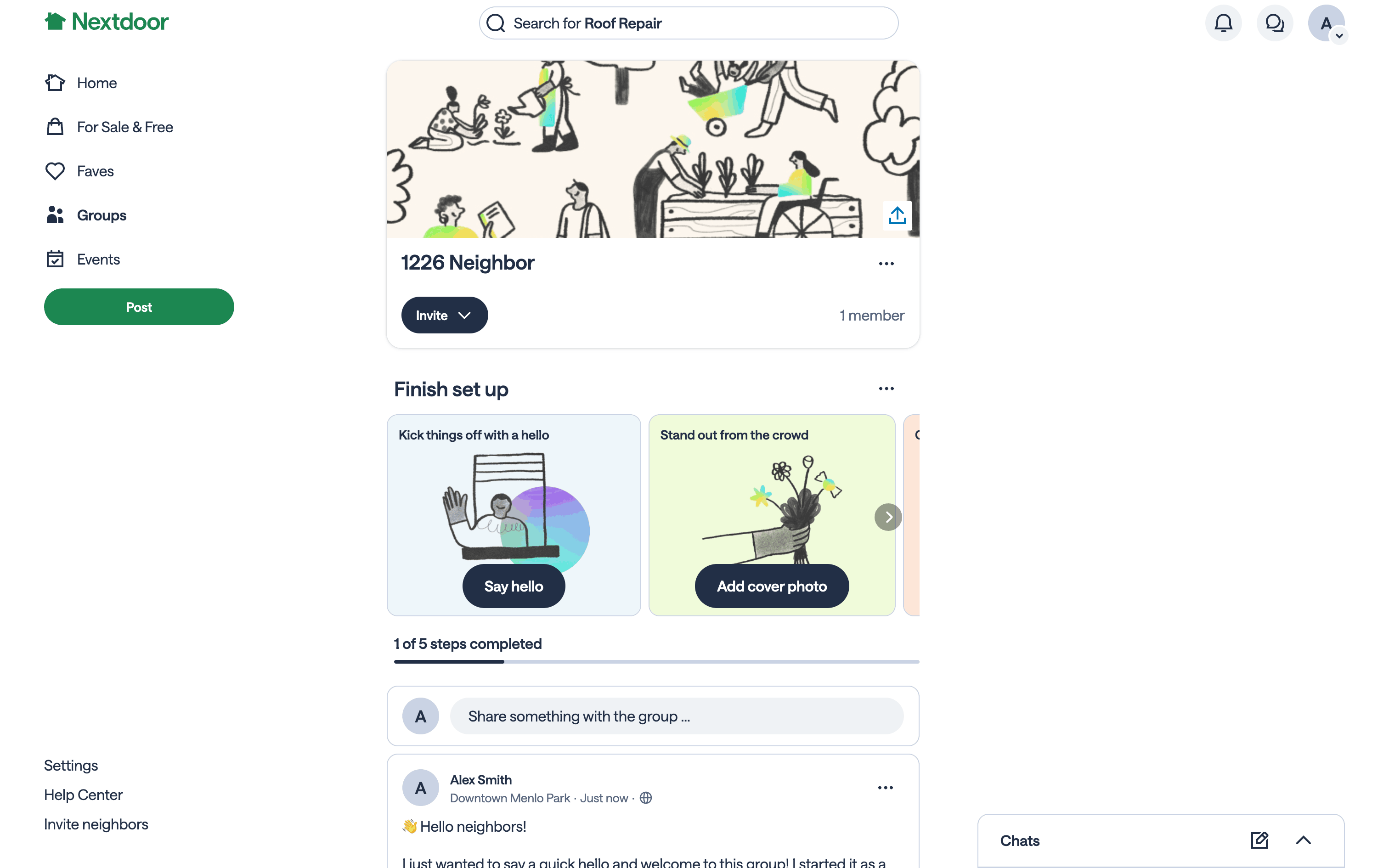
Task: Expand the Invite dropdown button
Action: [x=444, y=315]
